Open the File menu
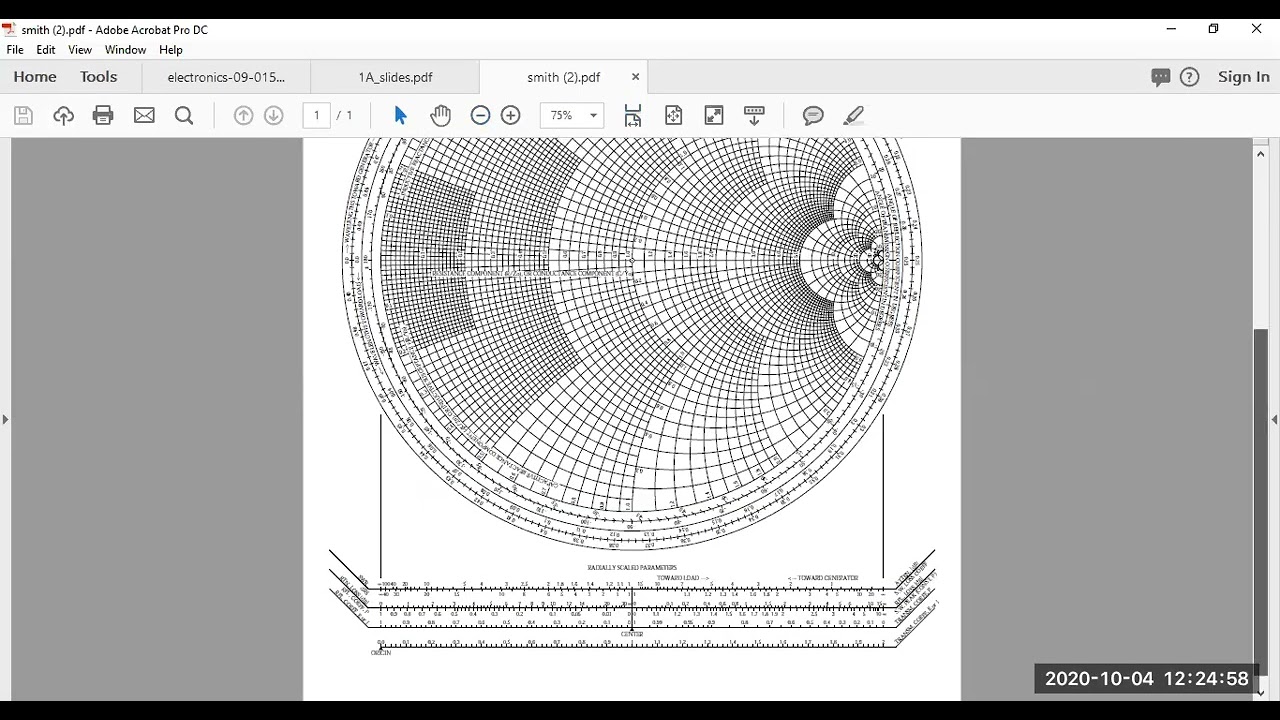 pos(15,50)
